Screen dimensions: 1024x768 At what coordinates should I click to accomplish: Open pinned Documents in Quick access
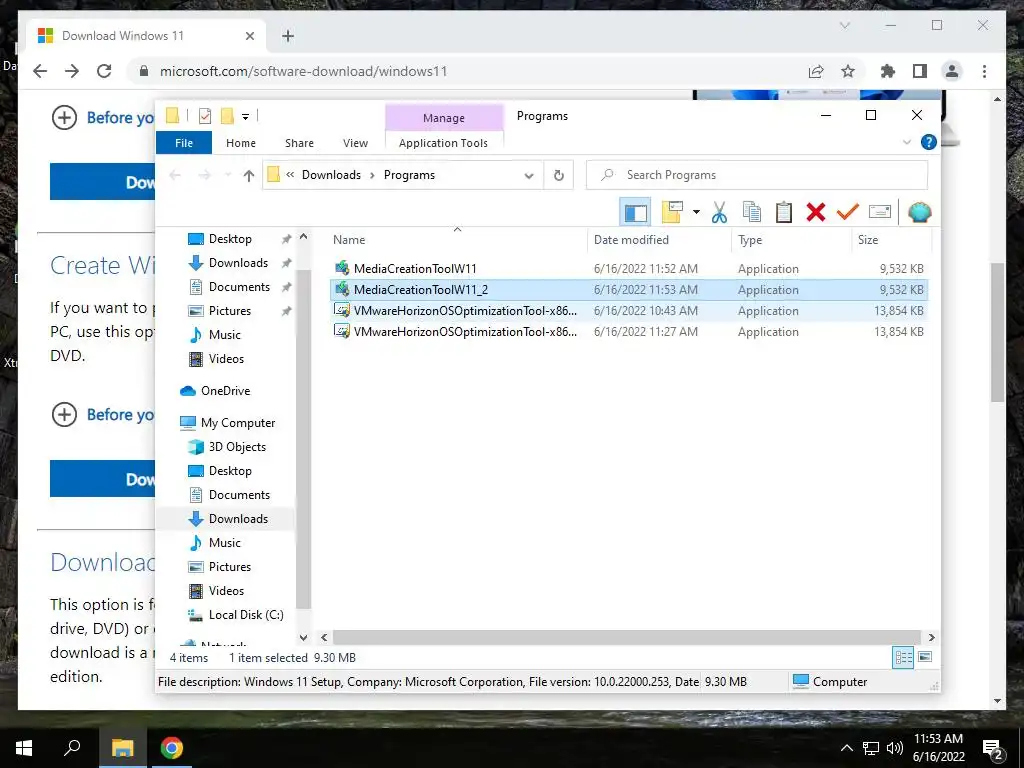click(239, 287)
